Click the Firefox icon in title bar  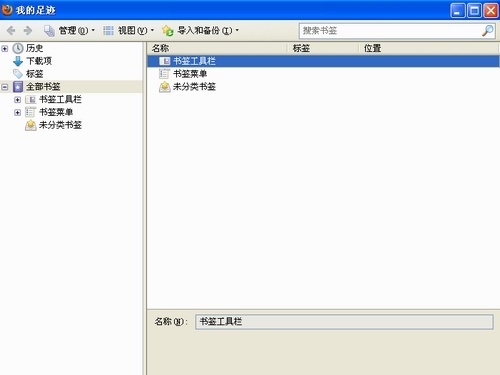[x=7, y=10]
